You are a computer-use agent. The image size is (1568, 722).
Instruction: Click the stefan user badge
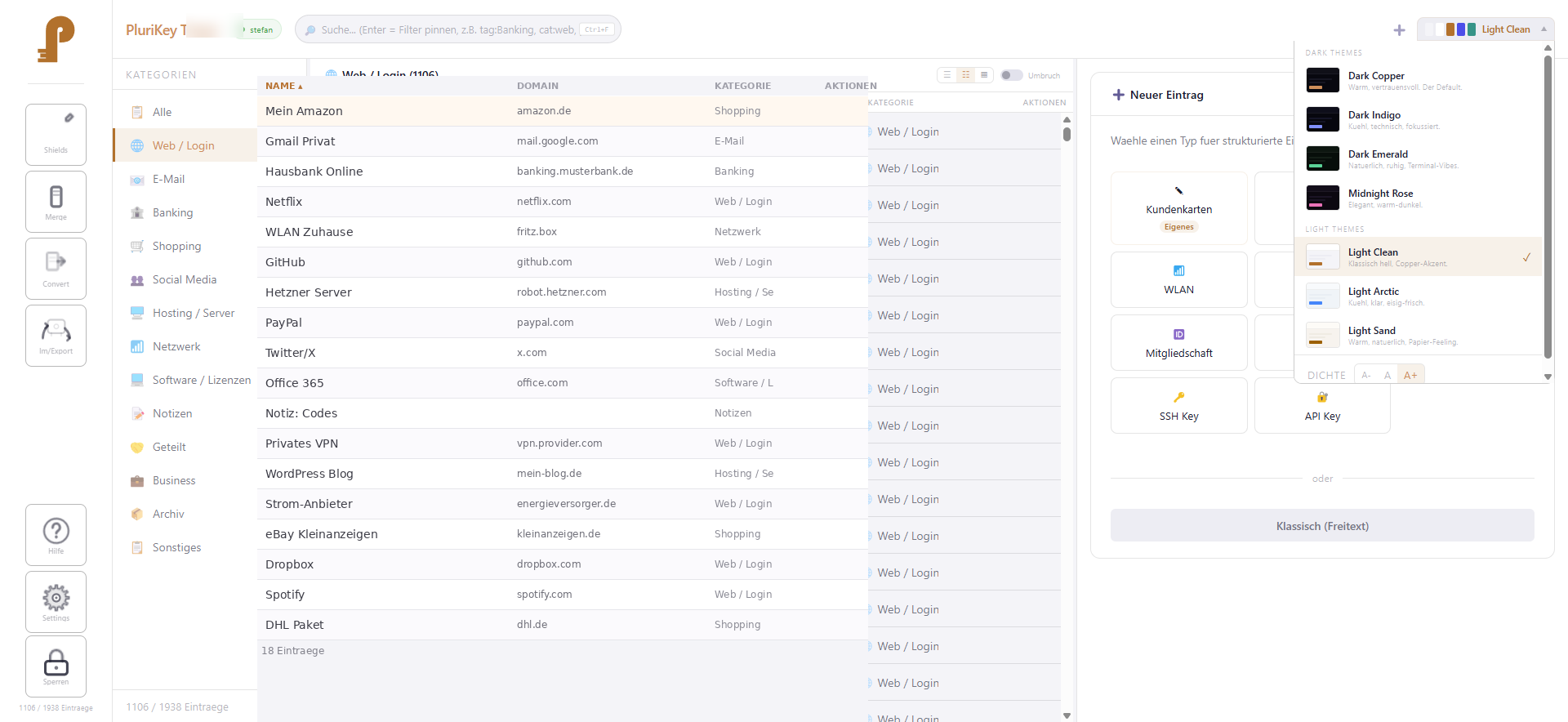261,29
